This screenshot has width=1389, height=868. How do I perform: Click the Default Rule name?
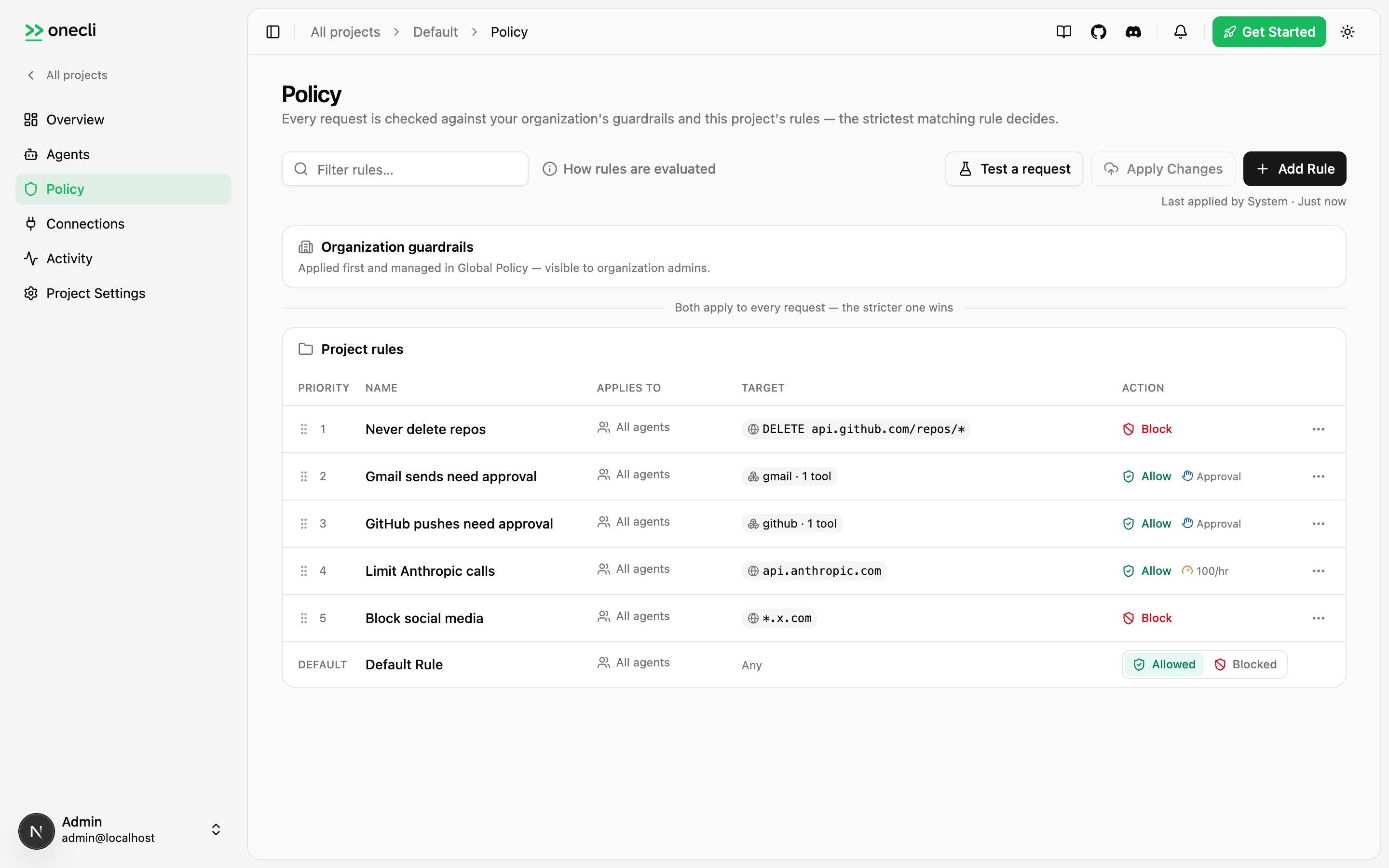click(404, 664)
